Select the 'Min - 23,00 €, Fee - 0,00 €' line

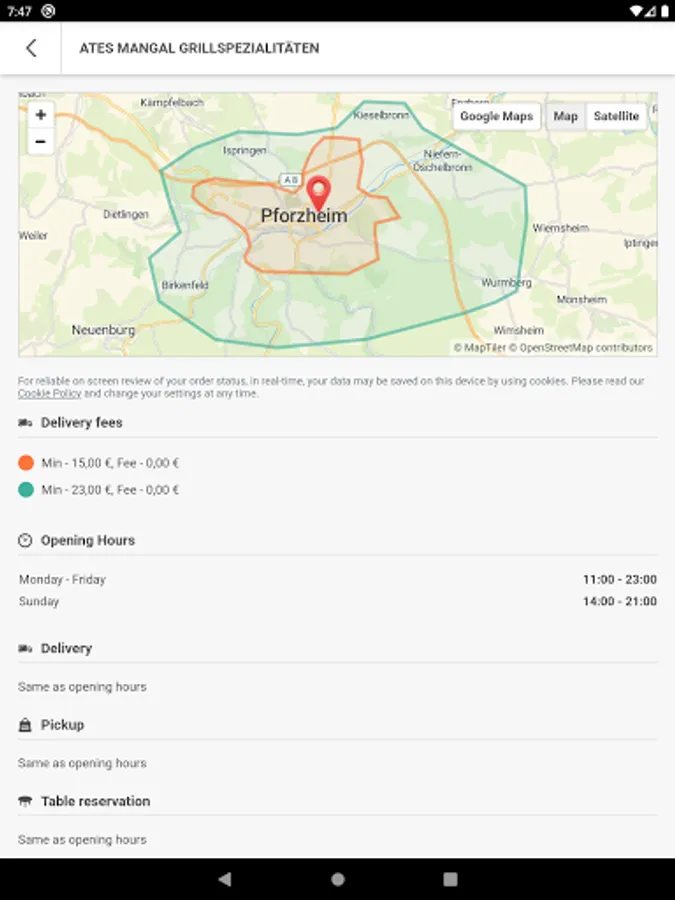(x=110, y=490)
